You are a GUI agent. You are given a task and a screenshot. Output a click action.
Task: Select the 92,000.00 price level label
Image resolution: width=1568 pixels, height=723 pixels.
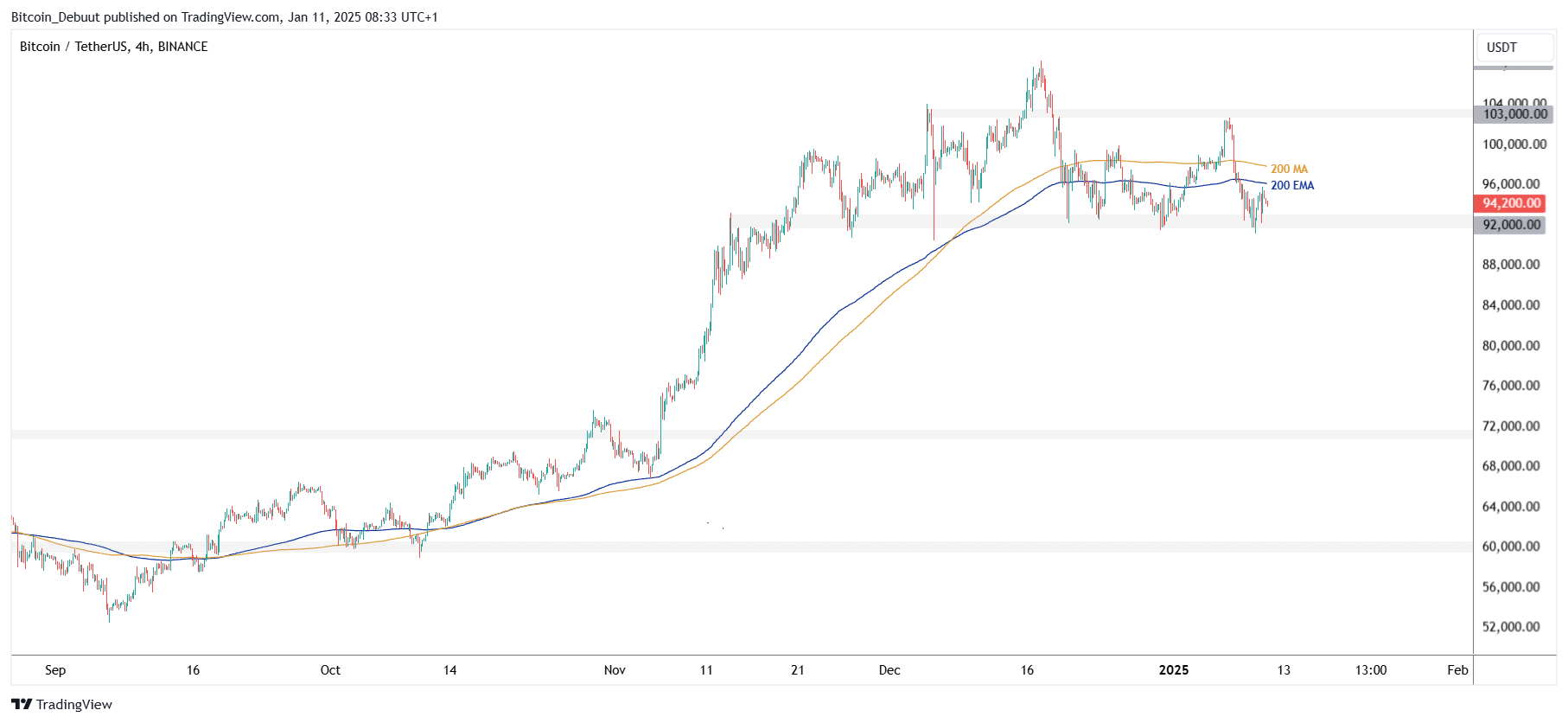point(1511,225)
